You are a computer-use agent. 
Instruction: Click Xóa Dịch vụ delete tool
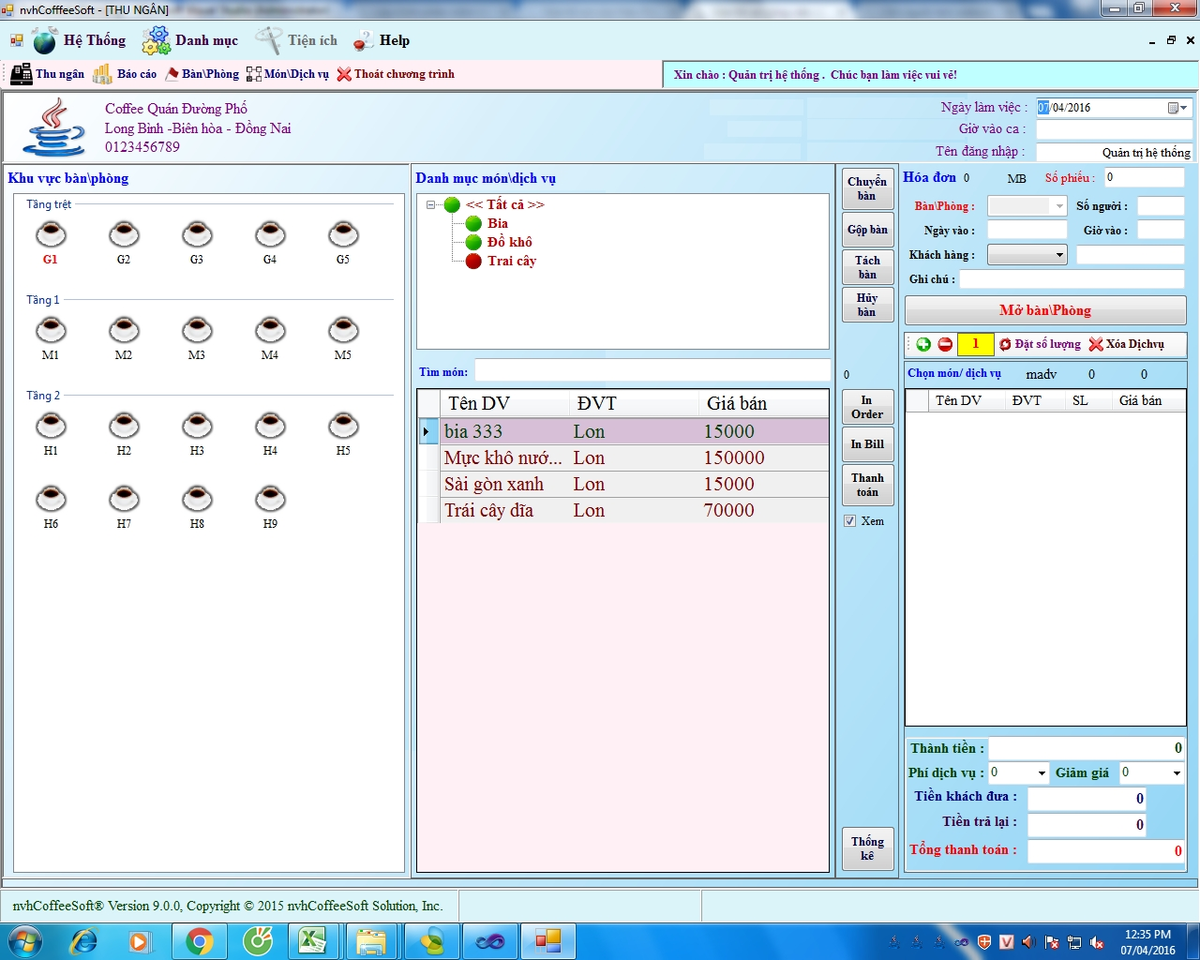1126,344
